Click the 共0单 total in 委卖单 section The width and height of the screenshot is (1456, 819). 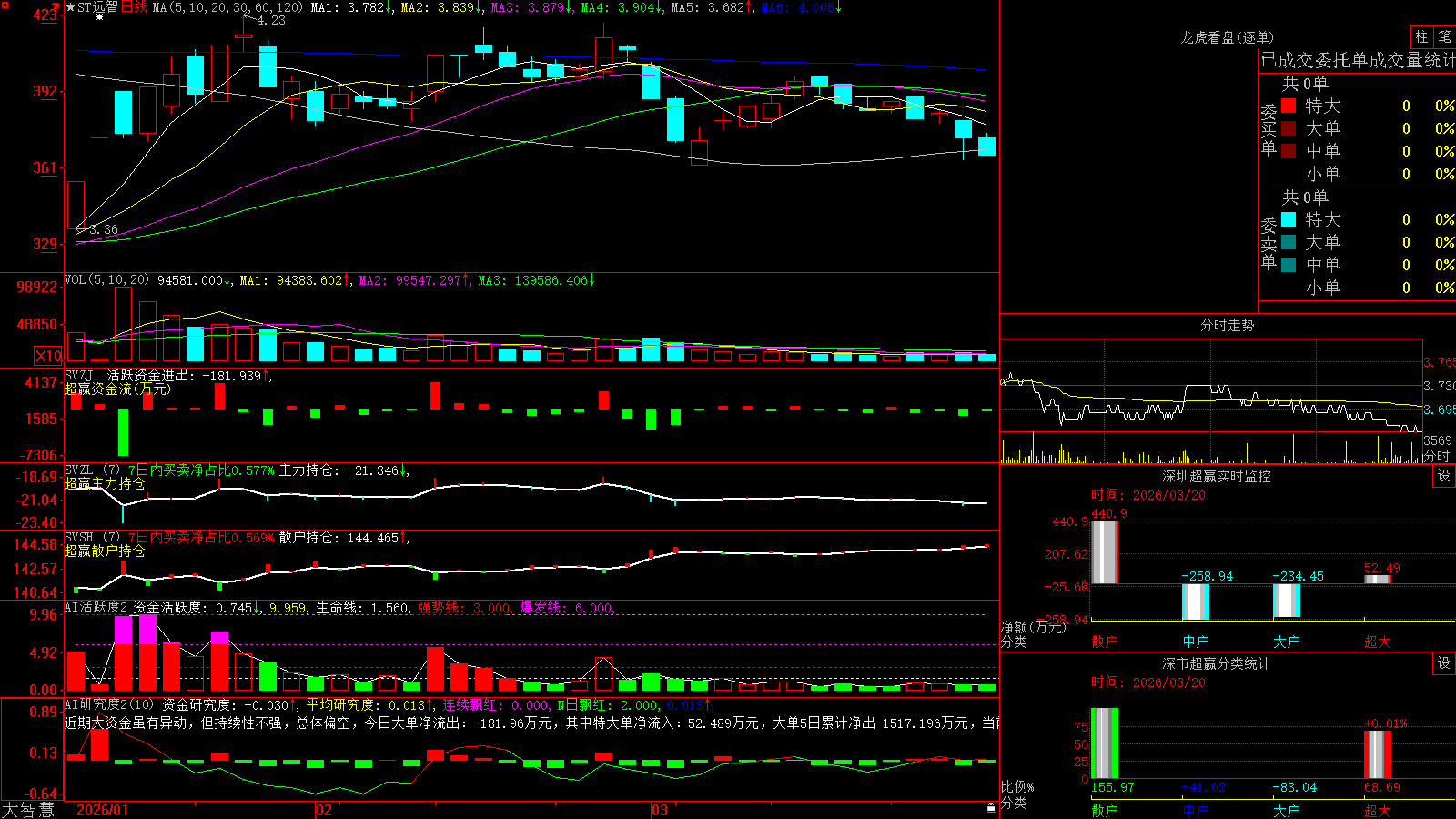1305,197
